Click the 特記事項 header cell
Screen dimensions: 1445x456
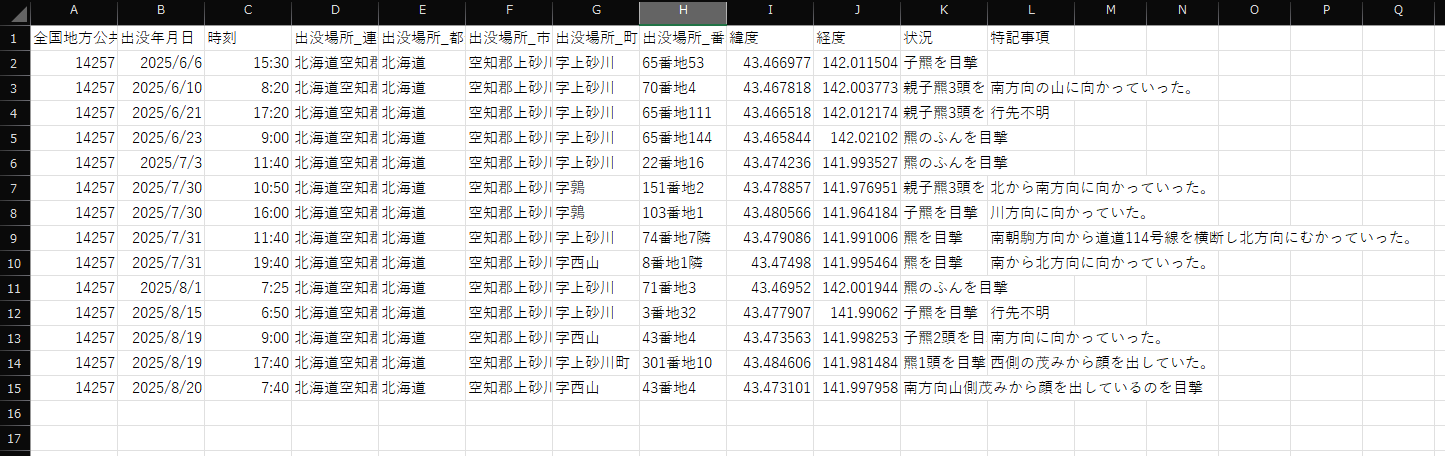1030,38
